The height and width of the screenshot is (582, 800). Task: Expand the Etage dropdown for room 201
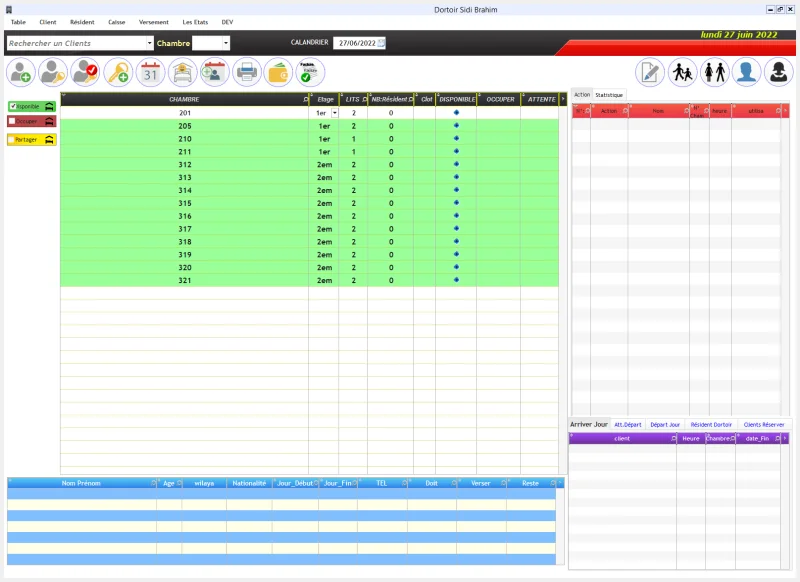tap(334, 113)
